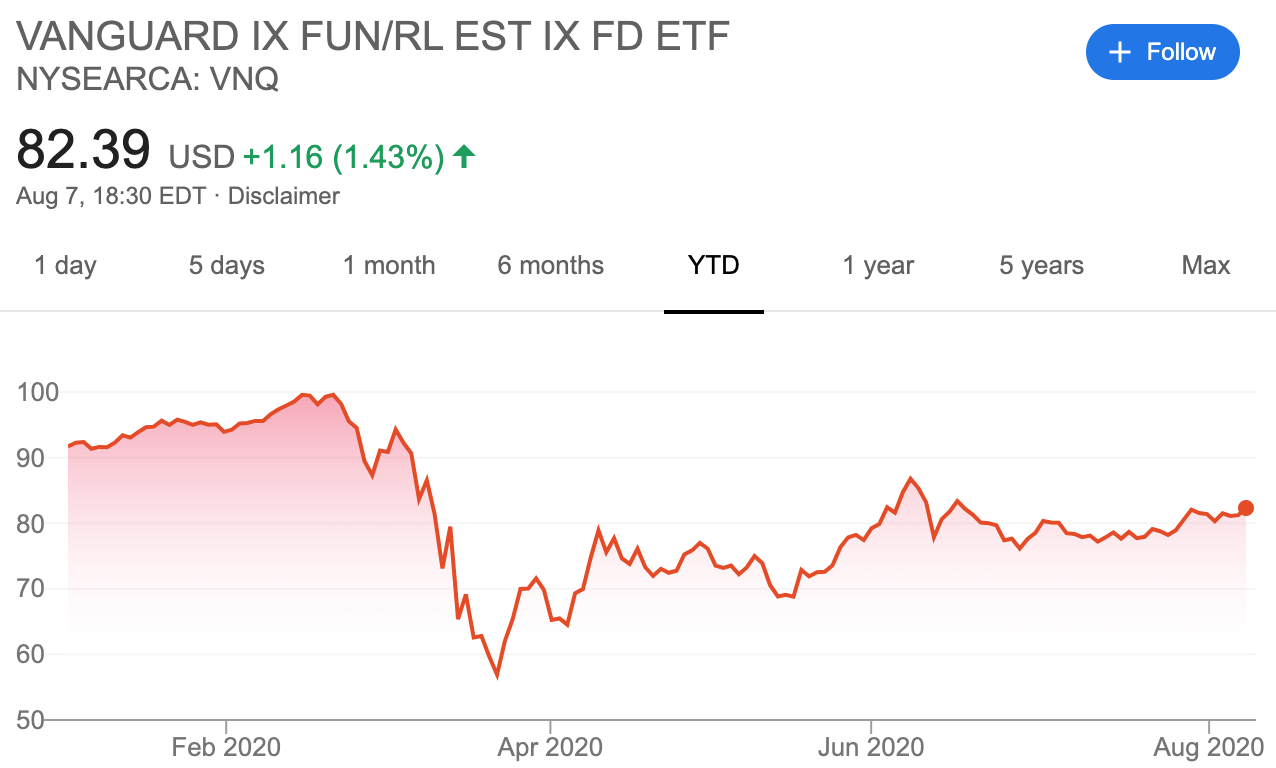Select the YTD tab

[x=714, y=265]
